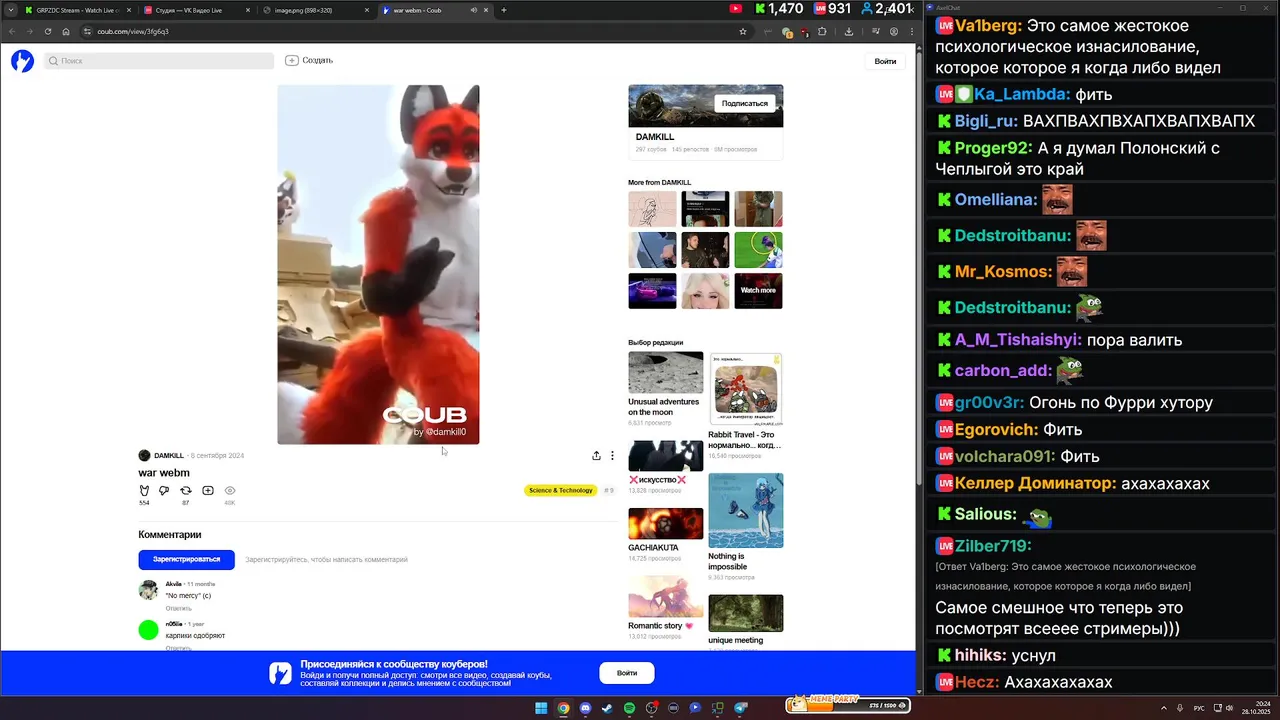The height and width of the screenshot is (720, 1280).
Task: Open the tab search dropdown arrow
Action: (10, 10)
